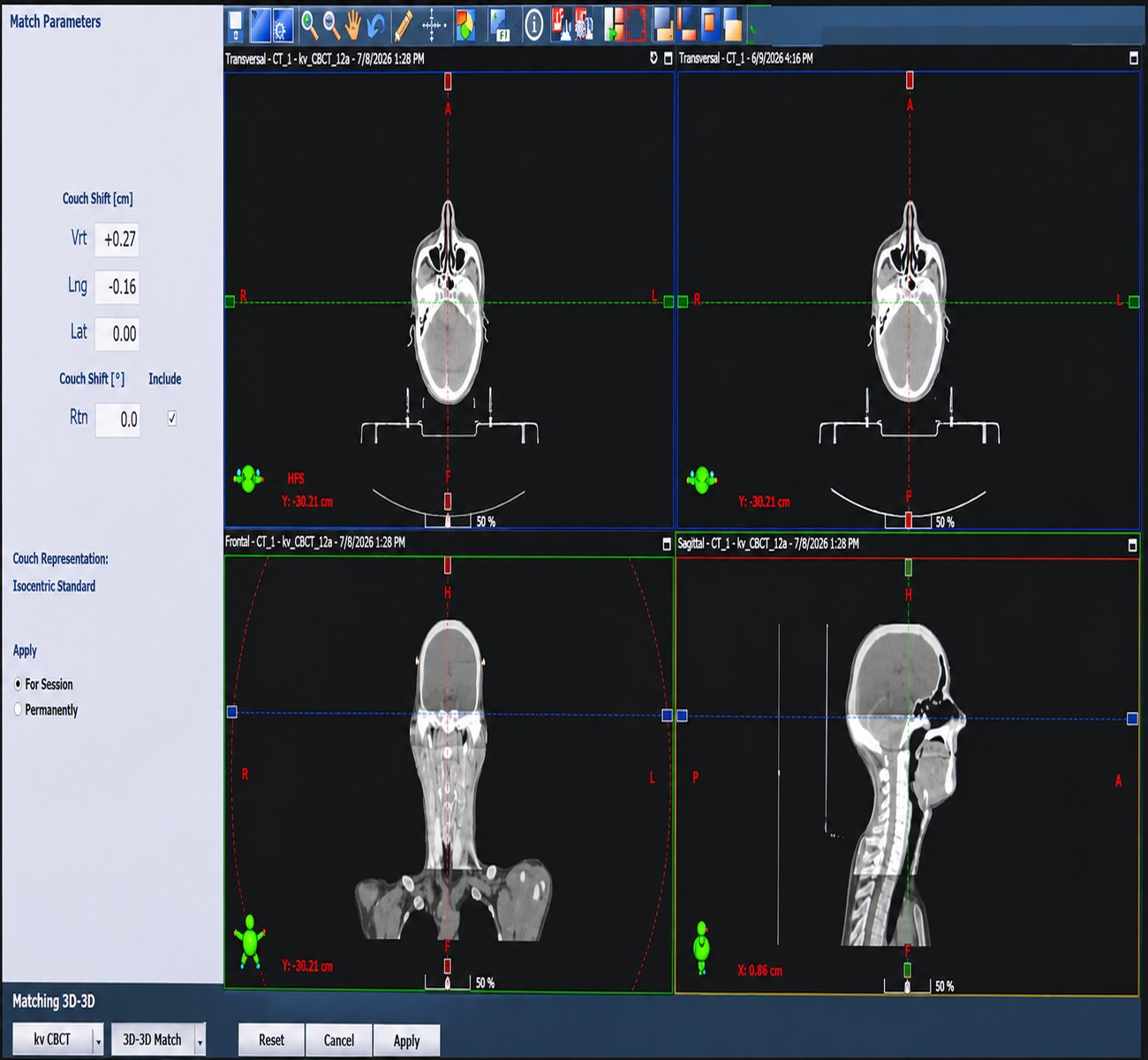The image size is (1148, 1060).
Task: Click patient orientation figure in Sagittal view
Action: click(x=702, y=948)
